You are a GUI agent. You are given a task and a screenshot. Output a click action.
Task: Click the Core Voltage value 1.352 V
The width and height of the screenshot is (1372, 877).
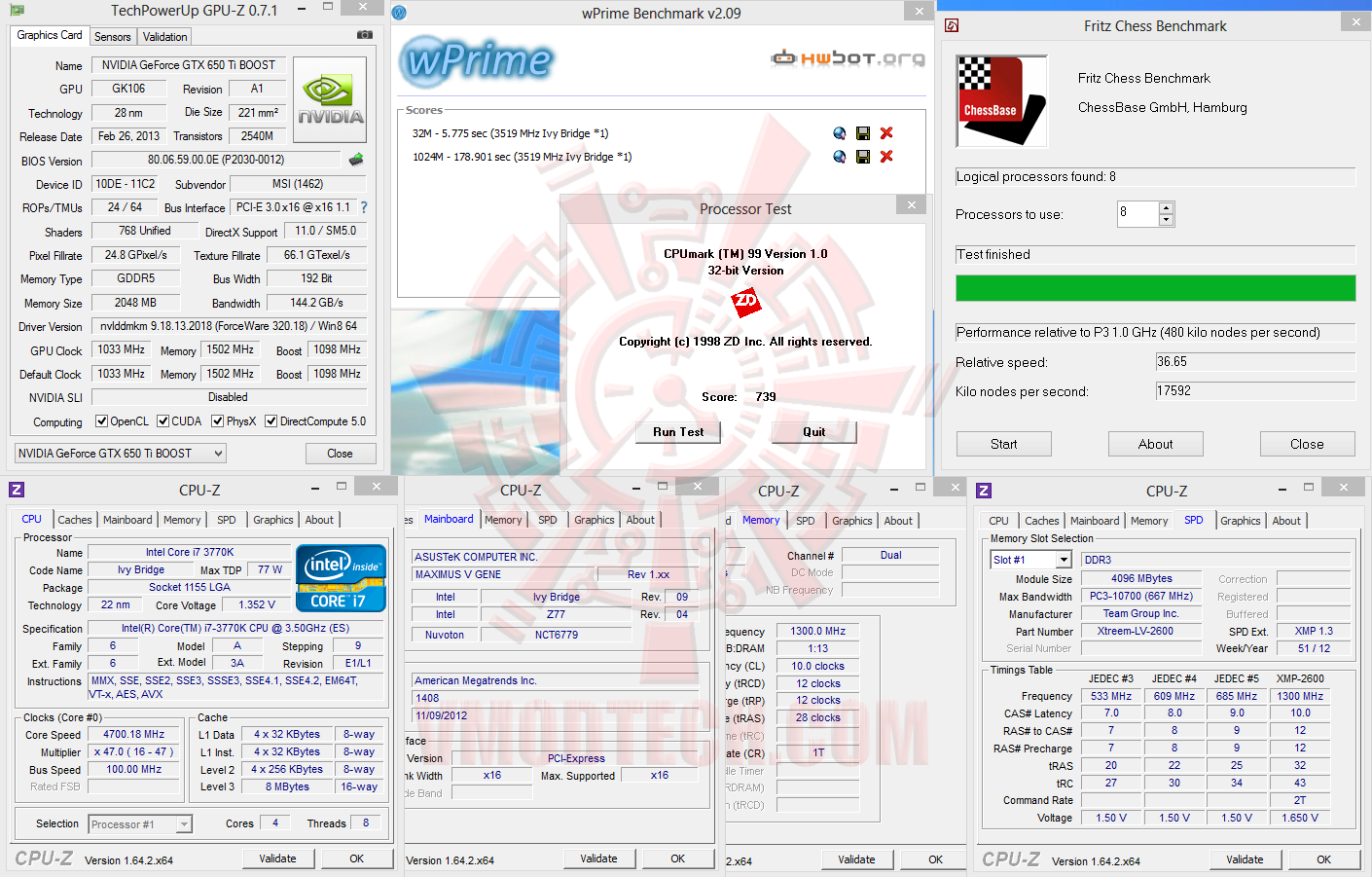pos(258,604)
